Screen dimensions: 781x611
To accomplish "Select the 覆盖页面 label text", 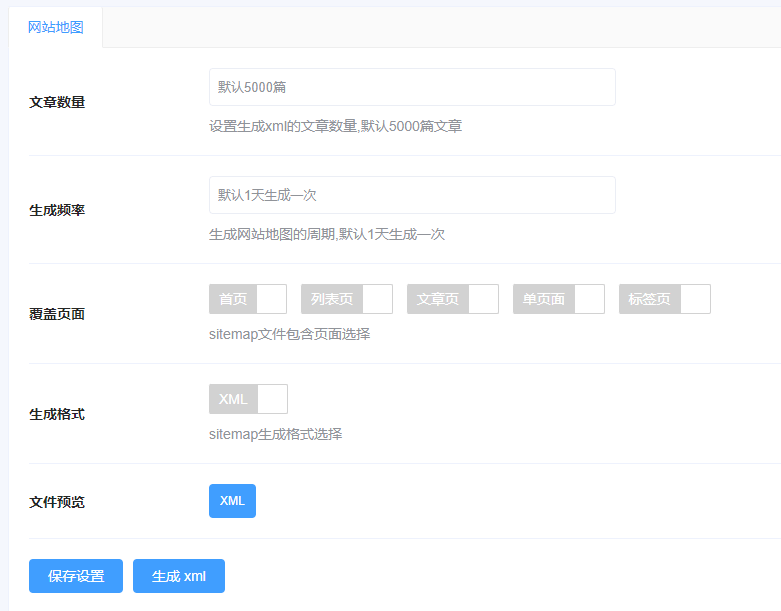I will pyautogui.click(x=57, y=314).
